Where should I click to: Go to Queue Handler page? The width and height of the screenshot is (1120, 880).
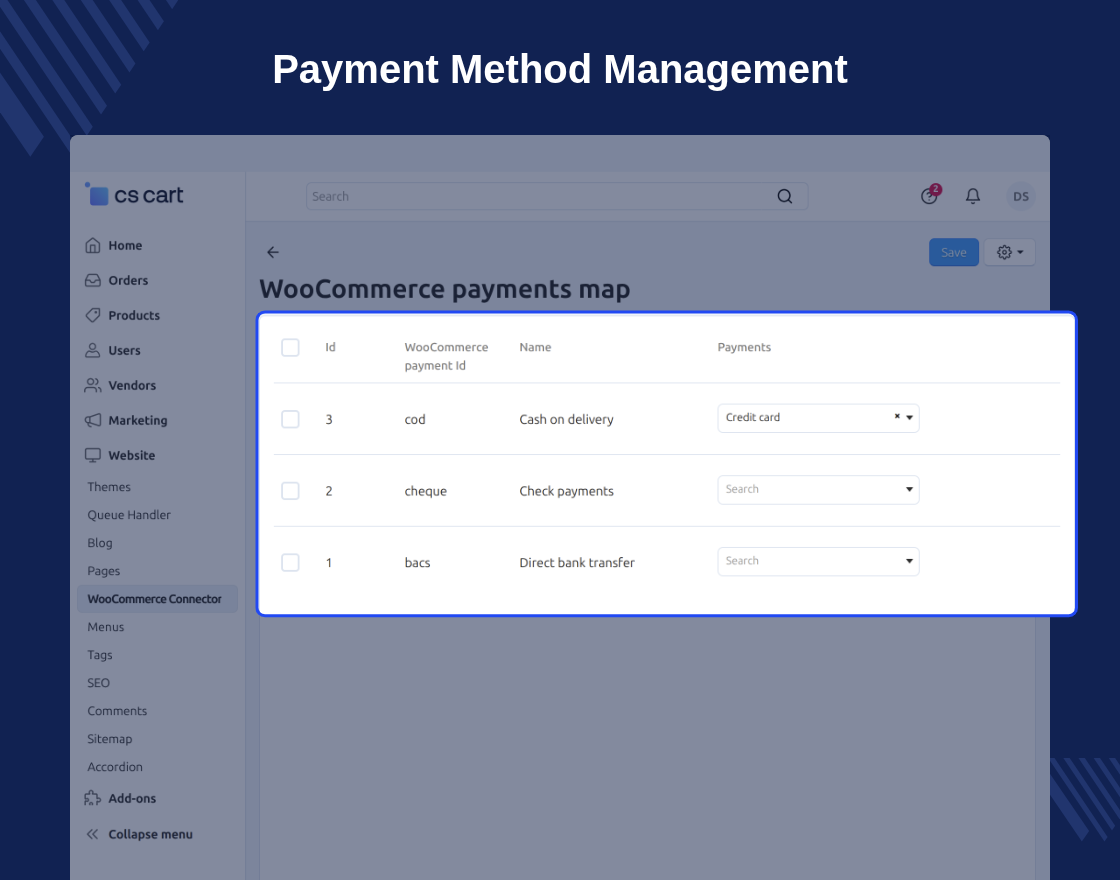(x=129, y=514)
